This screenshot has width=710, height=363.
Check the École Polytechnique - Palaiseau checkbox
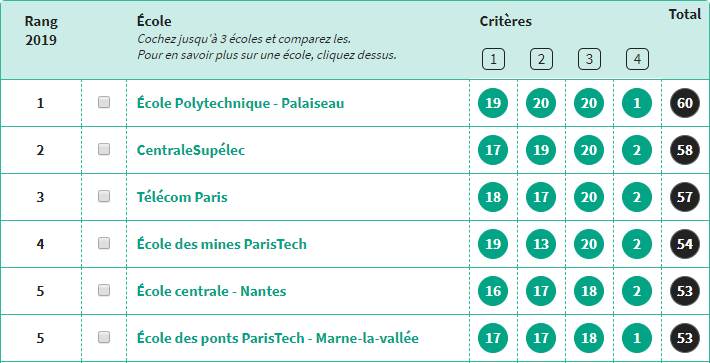(104, 102)
